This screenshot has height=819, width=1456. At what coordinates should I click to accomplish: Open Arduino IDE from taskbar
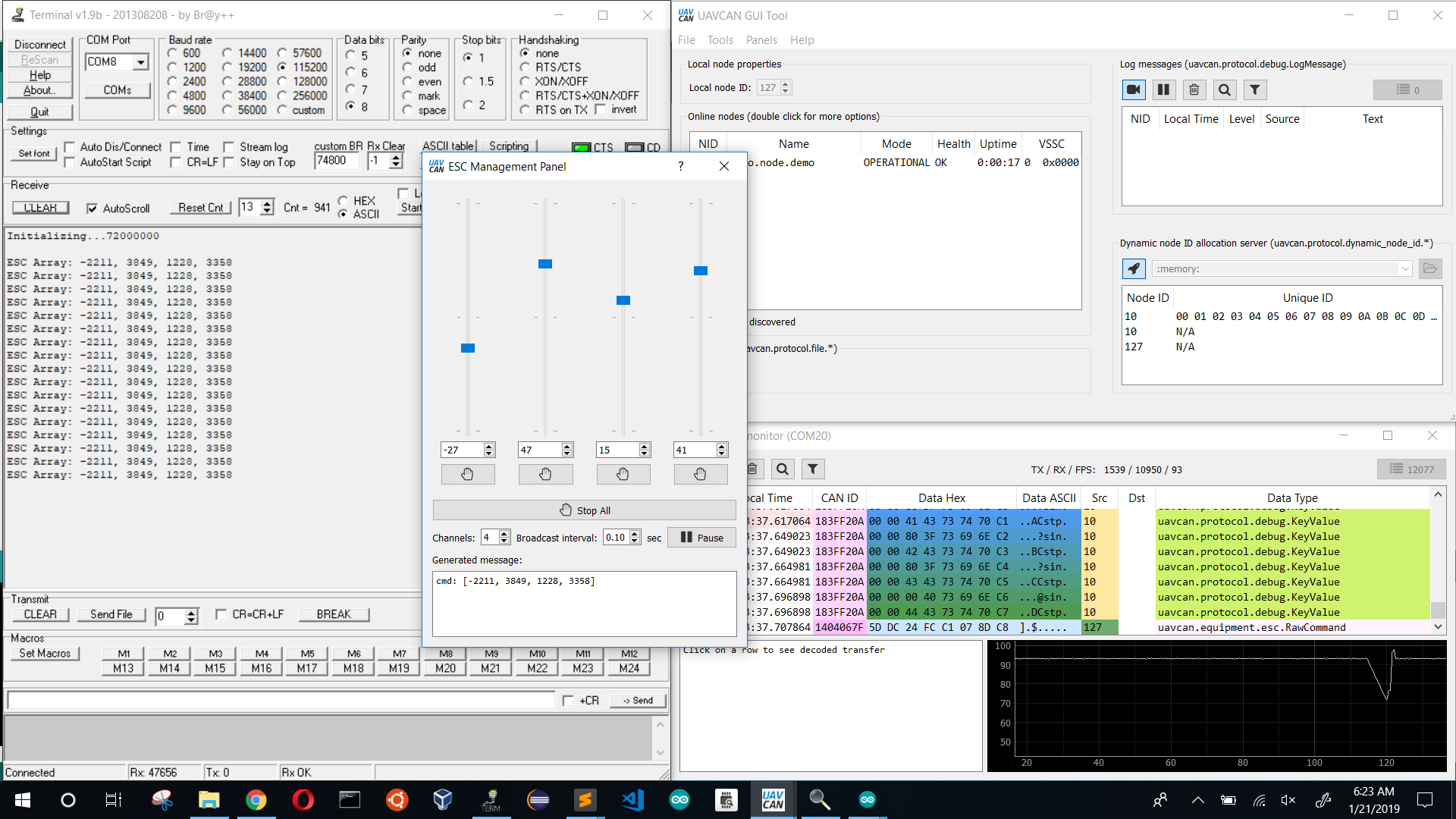[x=679, y=799]
